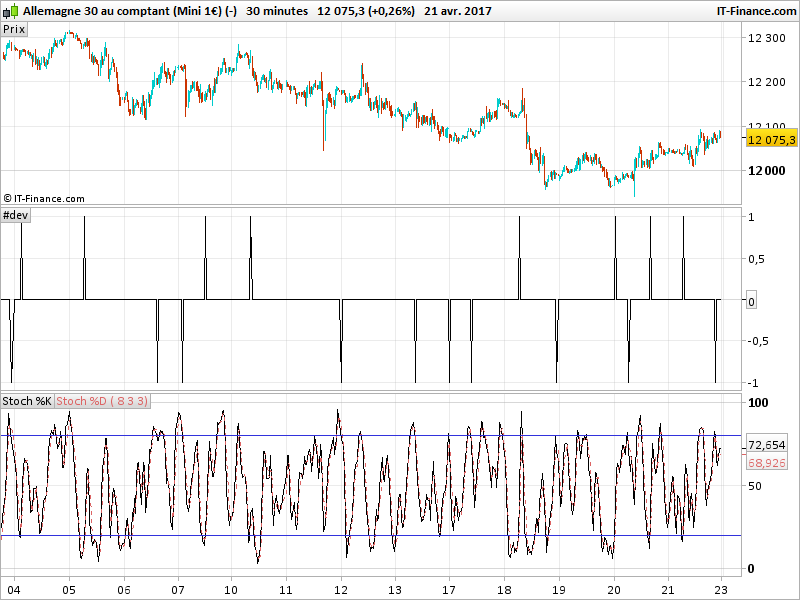Open the '#dev' indicator label
This screenshot has width=800, height=600.
(15, 215)
